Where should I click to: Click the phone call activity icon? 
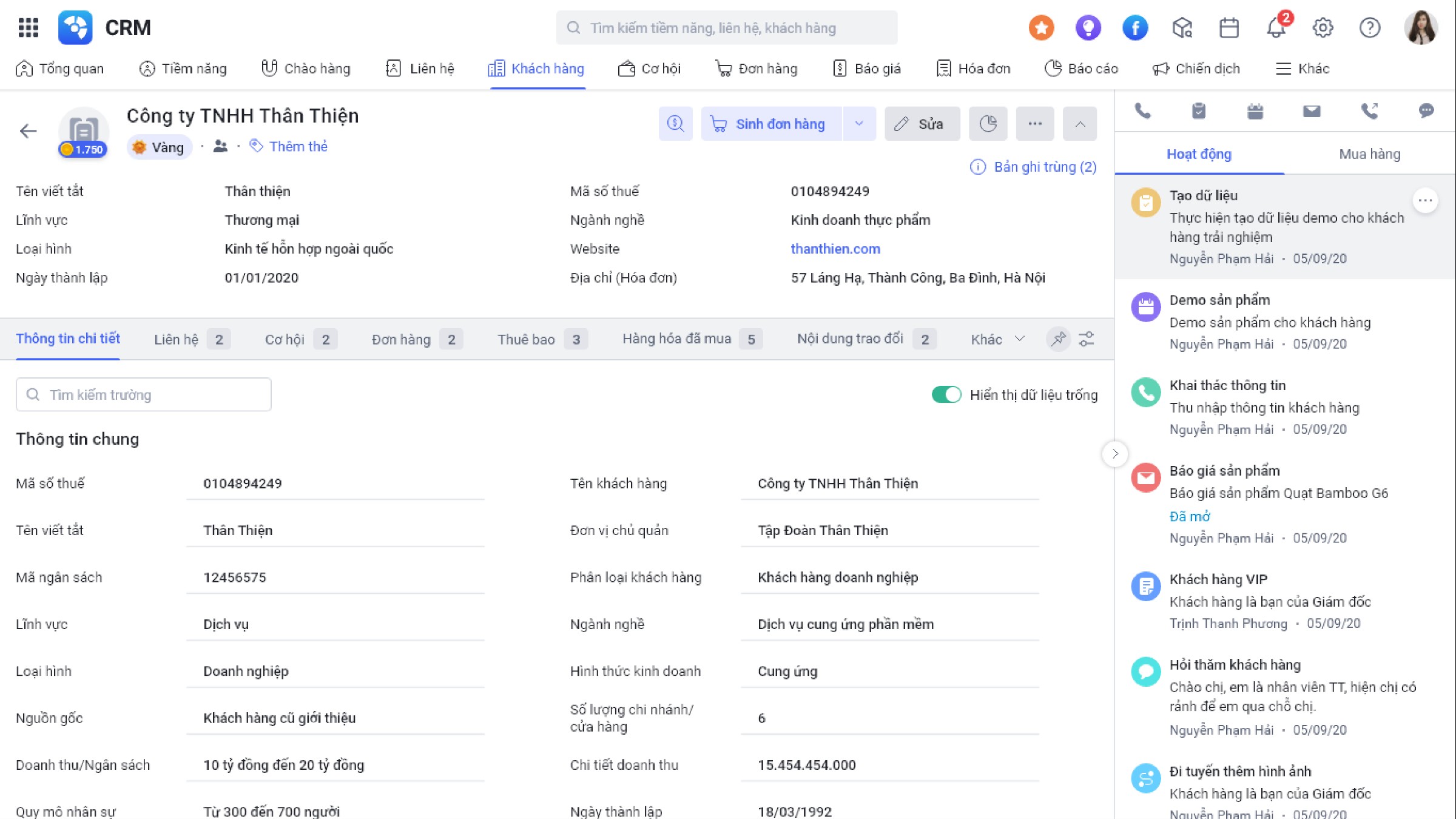(x=1142, y=111)
